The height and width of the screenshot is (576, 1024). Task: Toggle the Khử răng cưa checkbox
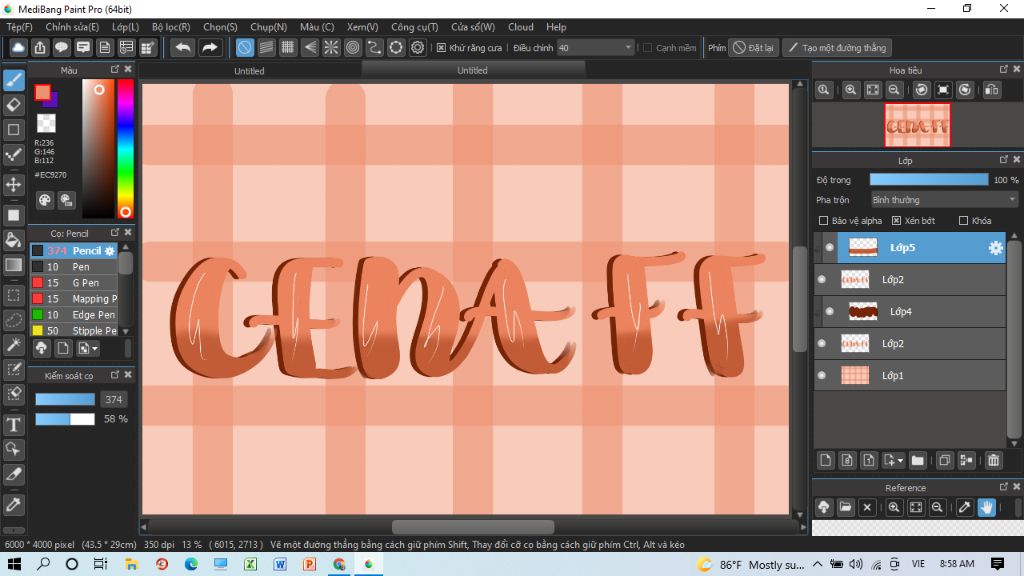coord(441,48)
